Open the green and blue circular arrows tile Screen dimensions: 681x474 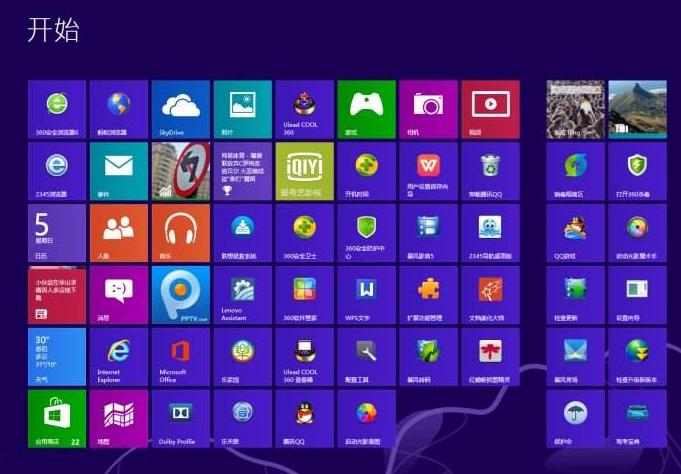click(x=575, y=172)
